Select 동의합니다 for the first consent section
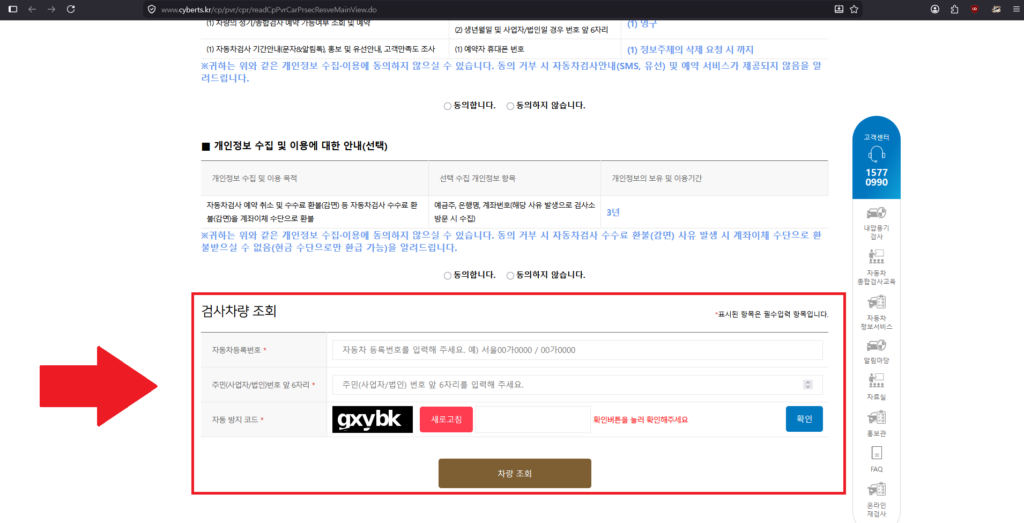1024x523 pixels. coord(447,105)
